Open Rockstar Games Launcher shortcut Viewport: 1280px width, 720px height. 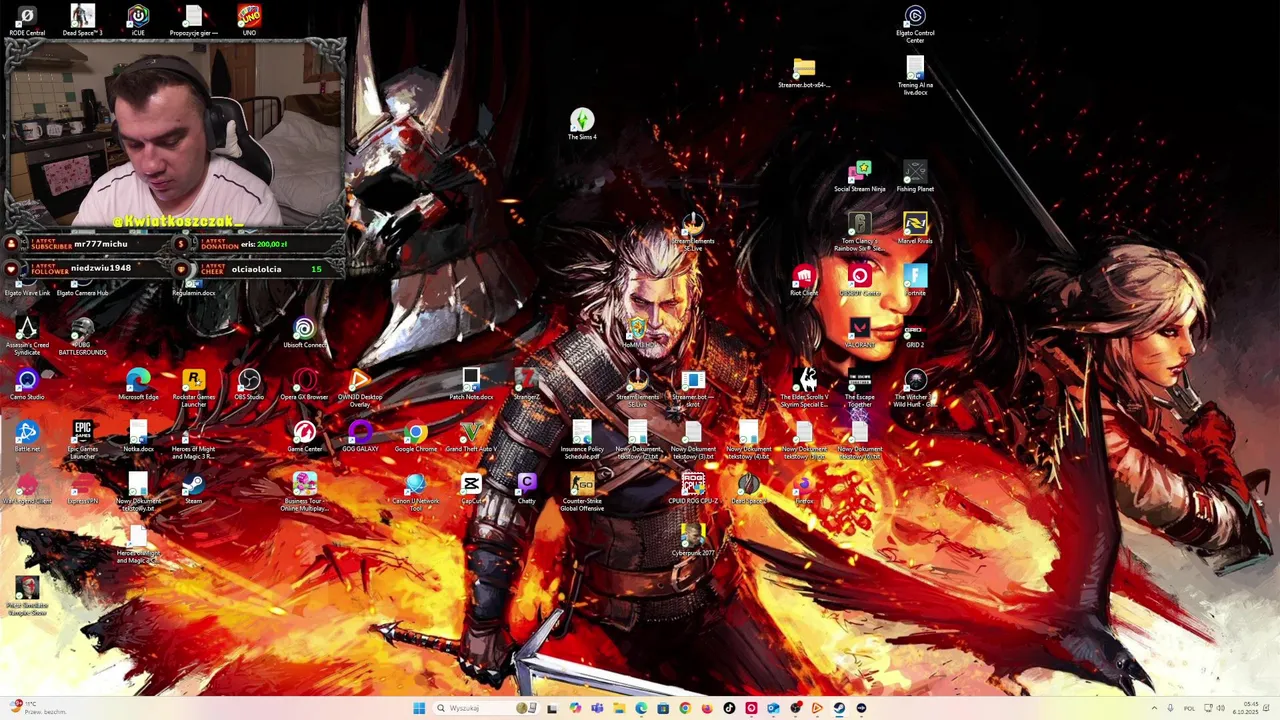194,388
